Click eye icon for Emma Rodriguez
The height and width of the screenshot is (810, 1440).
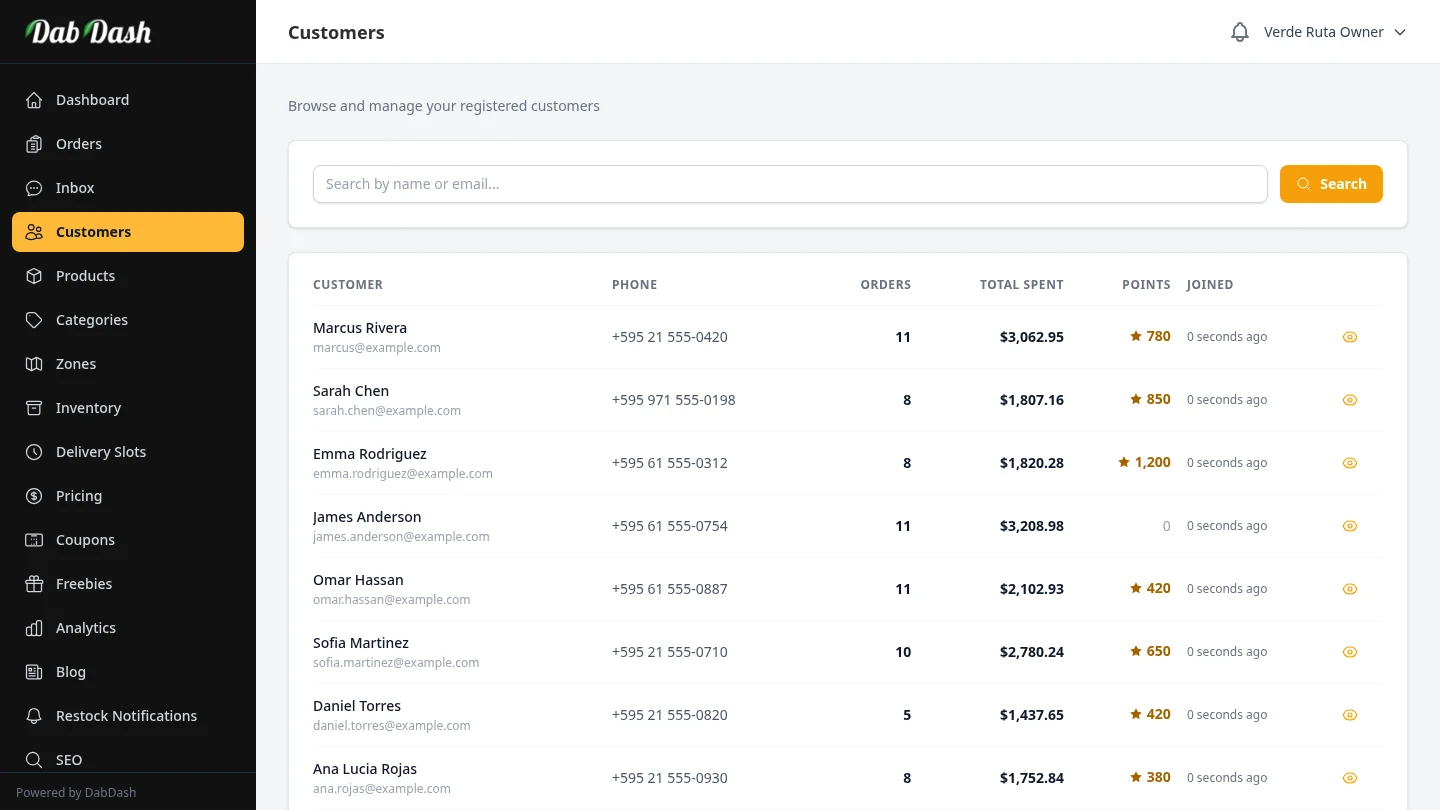[1349, 463]
